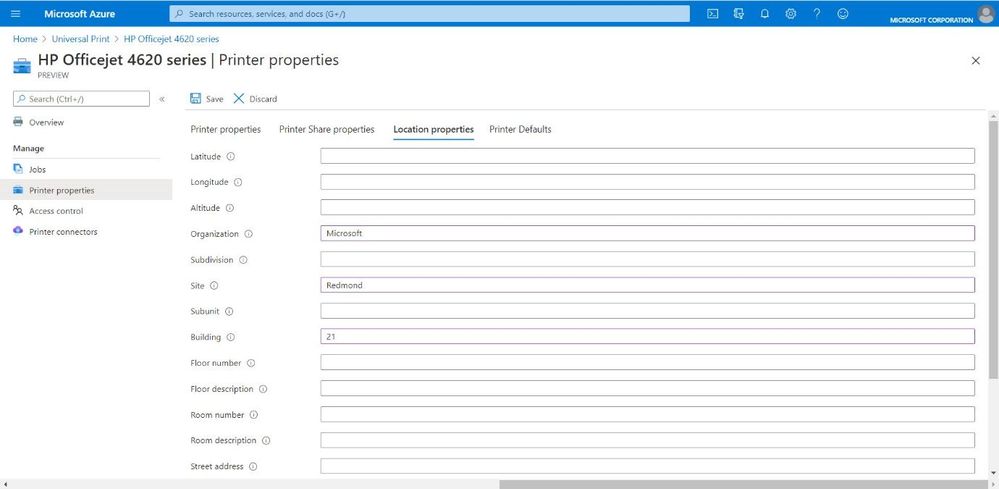The image size is (999, 489).
Task: Show info tooltip for Organization
Action: [248, 234]
